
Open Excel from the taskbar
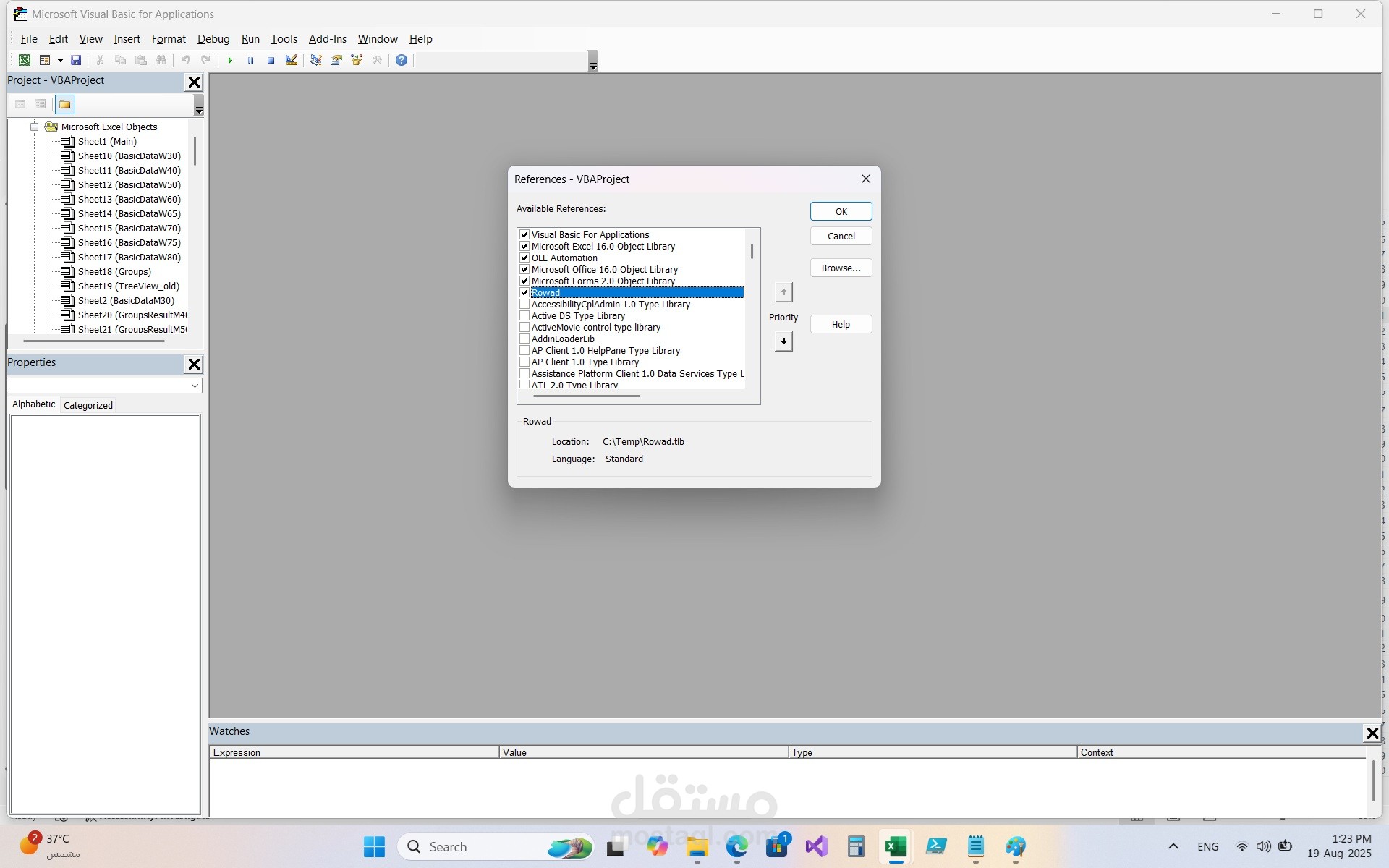(x=896, y=846)
